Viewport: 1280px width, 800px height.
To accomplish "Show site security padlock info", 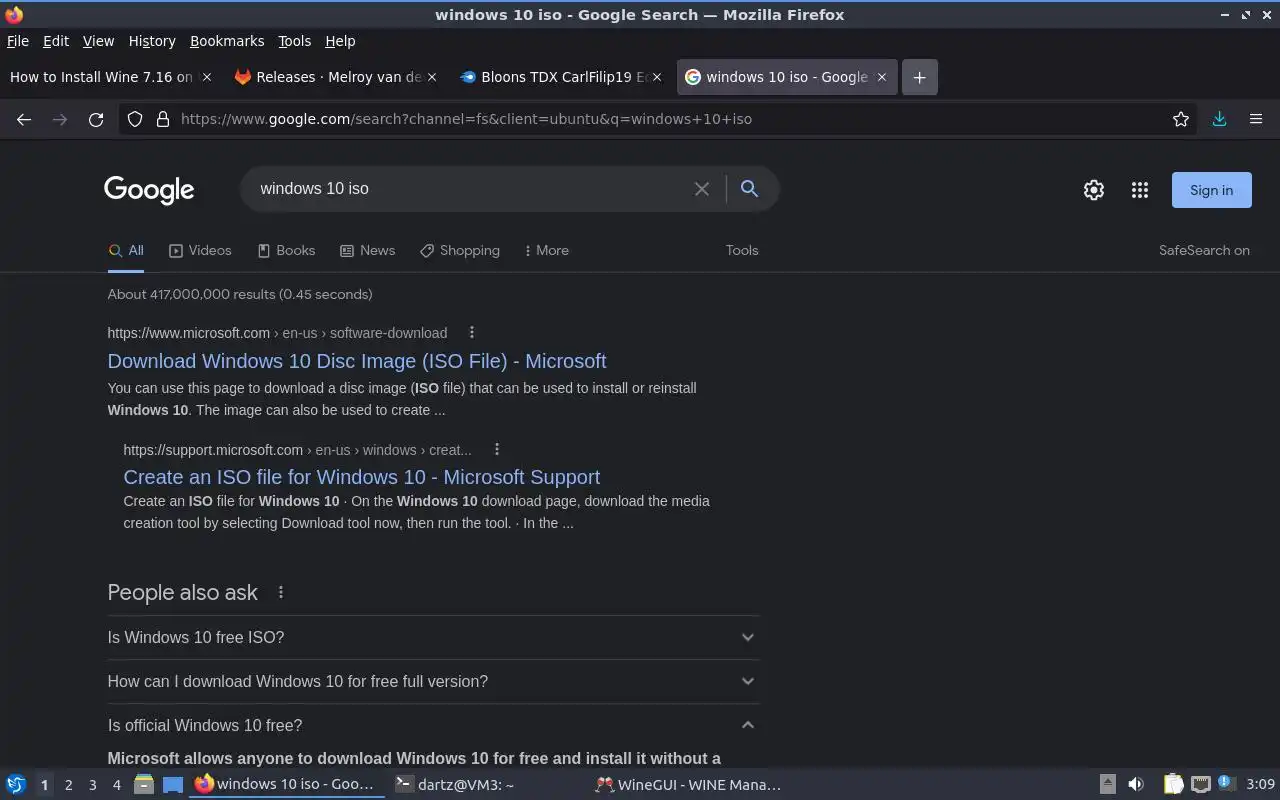I will click(x=163, y=119).
